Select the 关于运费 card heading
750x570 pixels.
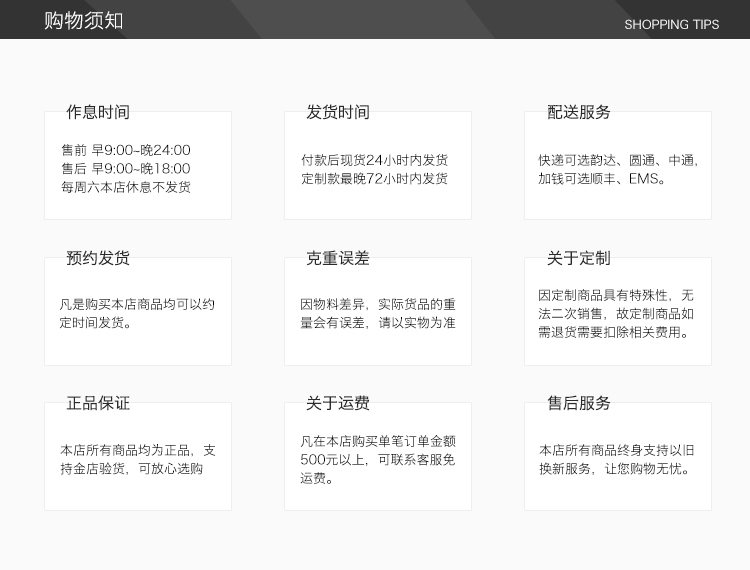[x=338, y=403]
